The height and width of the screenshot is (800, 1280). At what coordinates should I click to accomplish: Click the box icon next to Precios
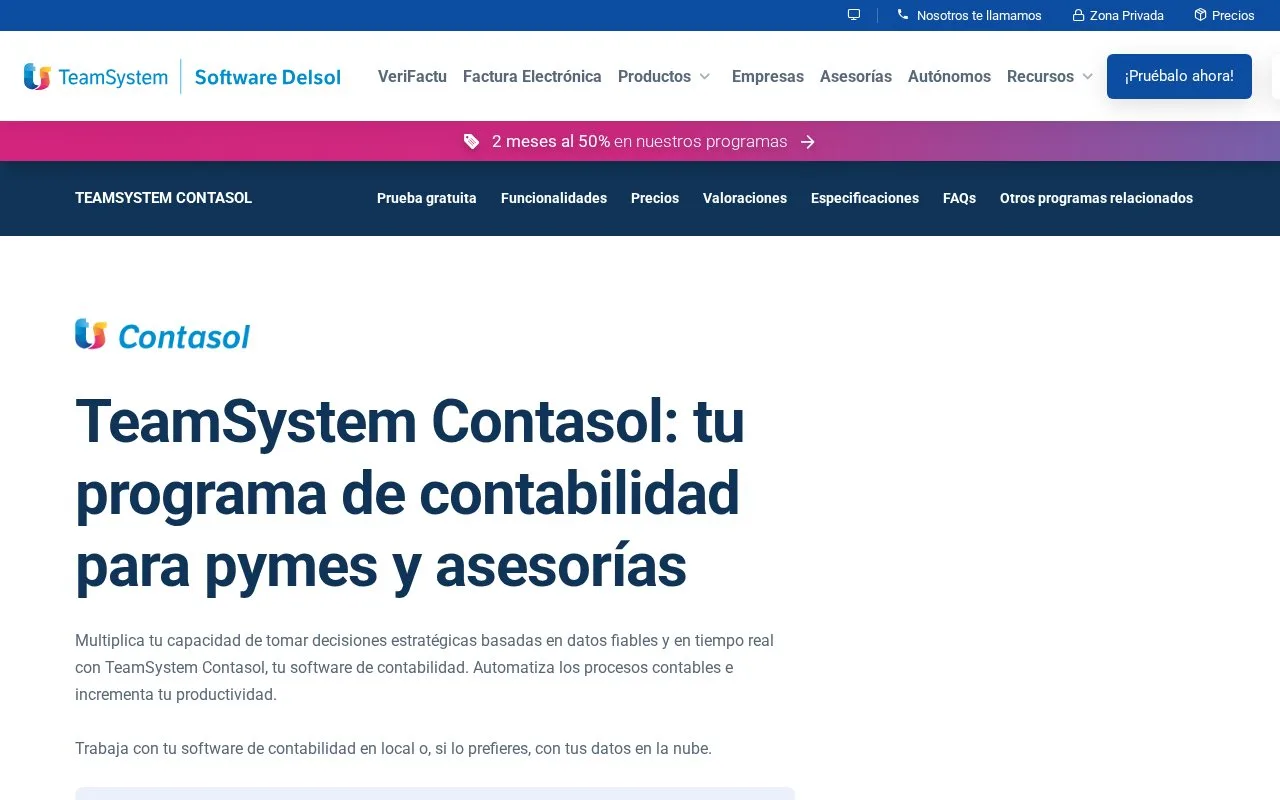tap(1200, 15)
